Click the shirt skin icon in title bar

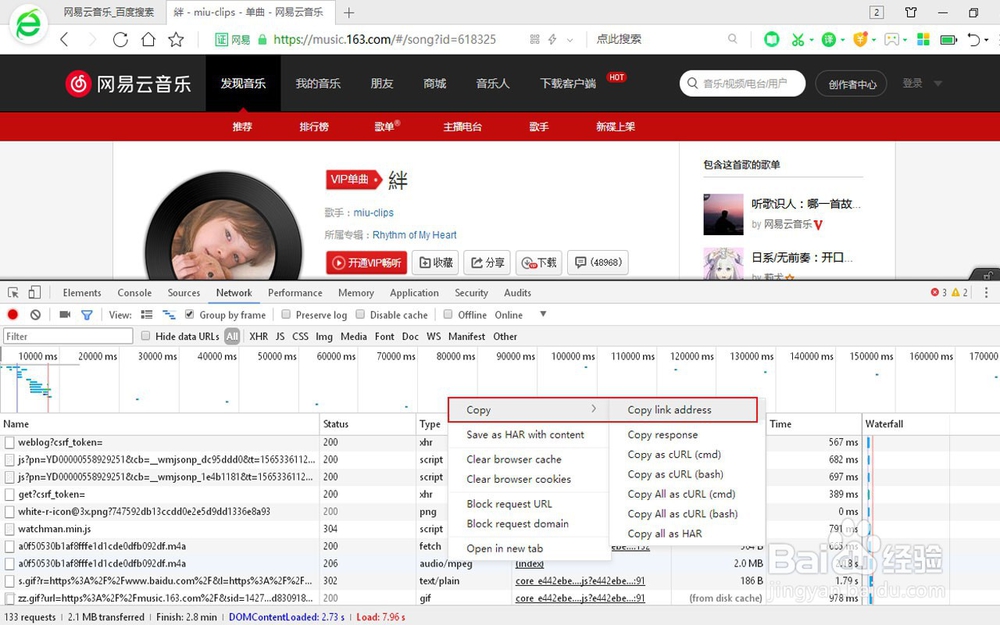click(911, 12)
